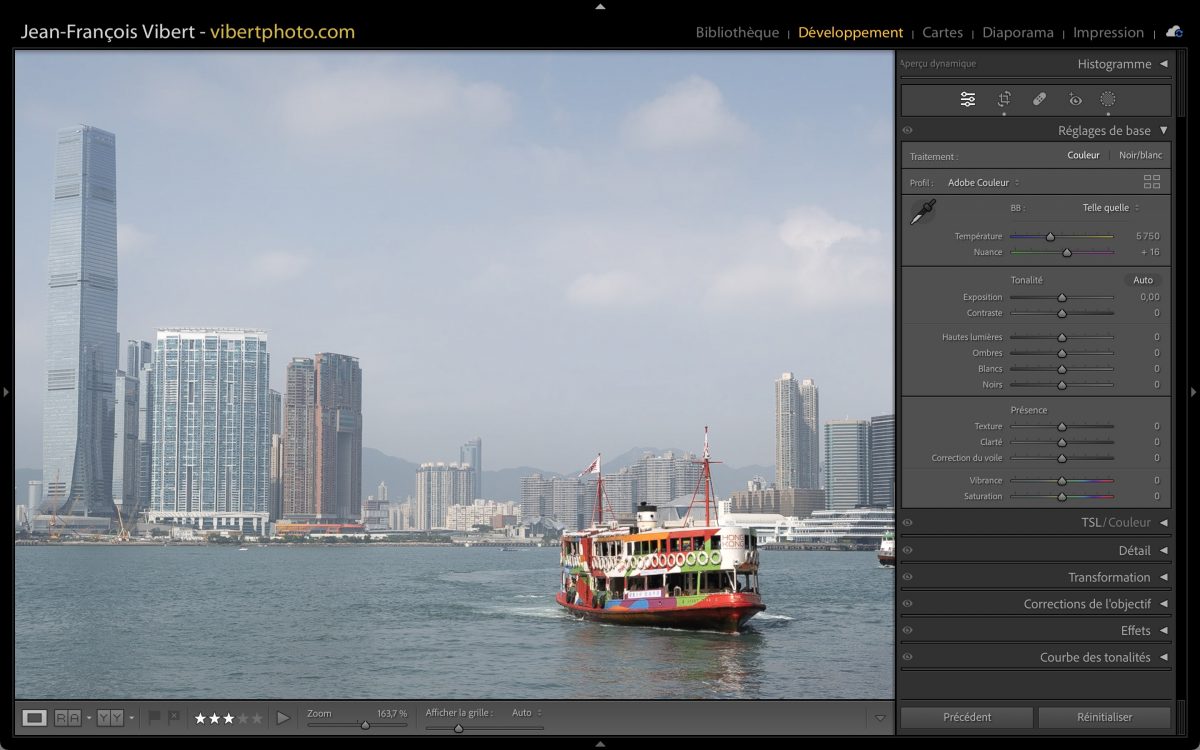Toggle visibility eye for TSL/Couleur panel
This screenshot has height=750, width=1200.
908,523
